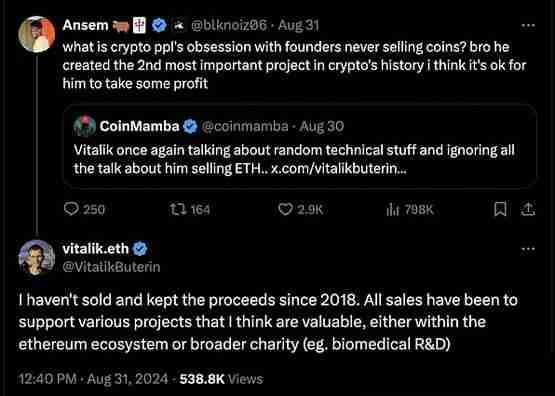Share Ansem's tweet using the upload icon
555x396 pixels.
click(x=528, y=209)
